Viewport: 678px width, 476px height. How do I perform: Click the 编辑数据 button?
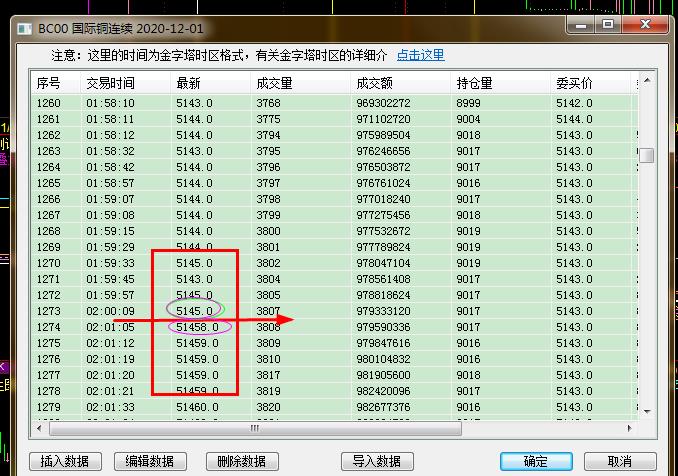pyautogui.click(x=150, y=461)
